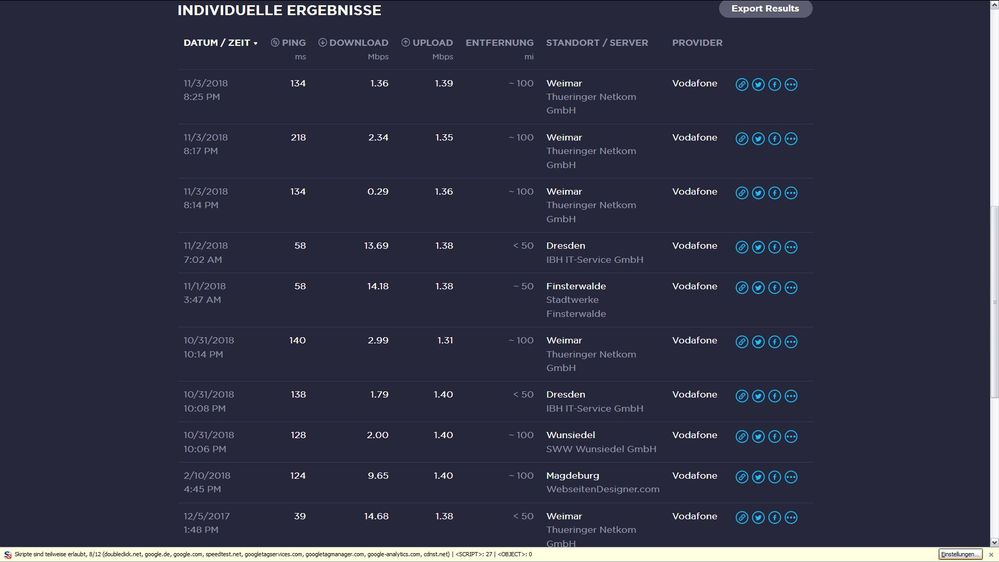This screenshot has width=999, height=562.
Task: Click NoScript icon in bottom bar
Action: click(8, 554)
